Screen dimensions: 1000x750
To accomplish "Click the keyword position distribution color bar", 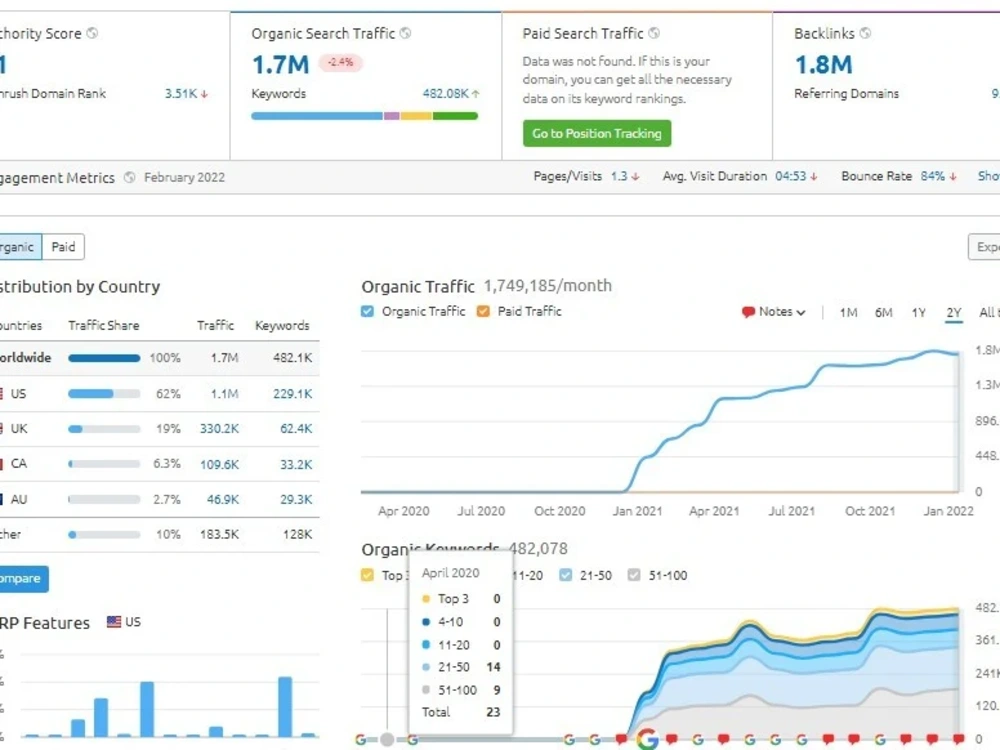I will pyautogui.click(x=364, y=116).
